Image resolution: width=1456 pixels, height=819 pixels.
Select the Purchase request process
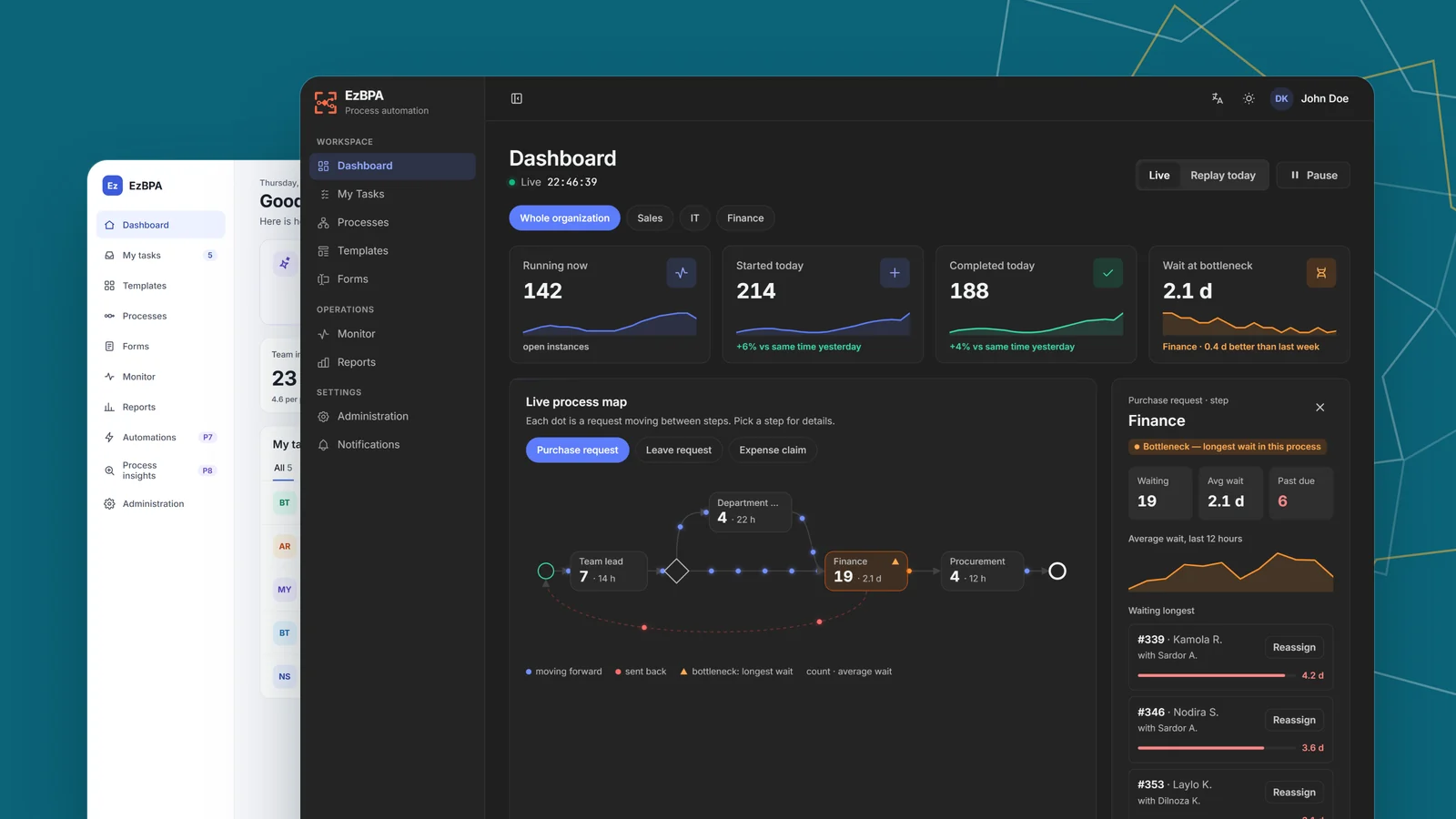click(x=577, y=450)
